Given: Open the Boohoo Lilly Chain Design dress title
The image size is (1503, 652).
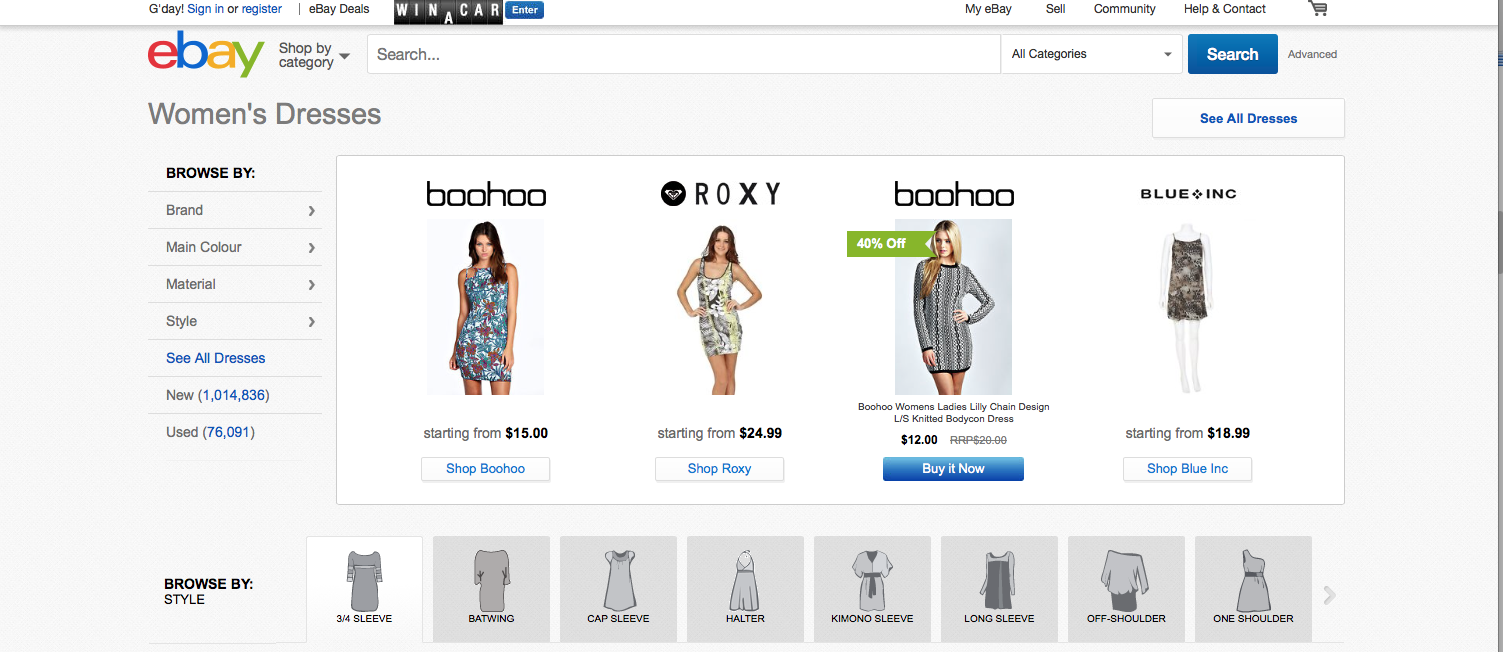Looking at the screenshot, I should click(954, 413).
